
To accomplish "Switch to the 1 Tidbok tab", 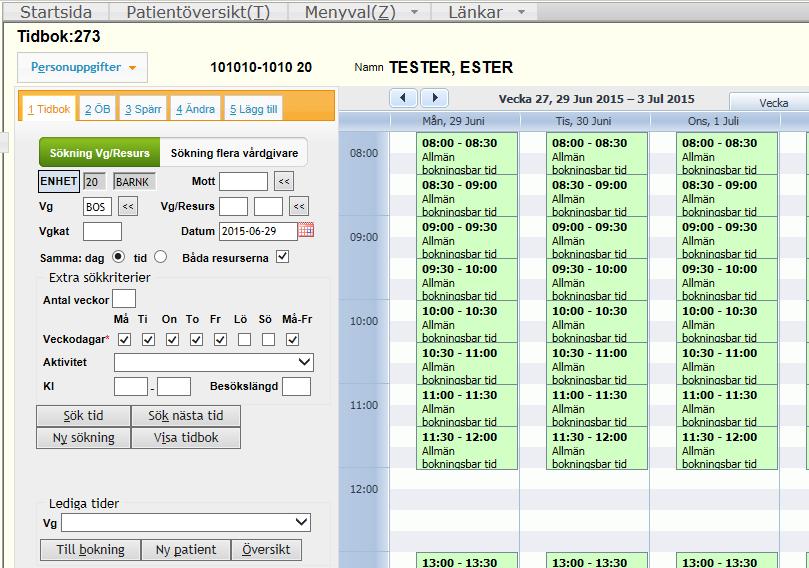I will (x=49, y=109).
